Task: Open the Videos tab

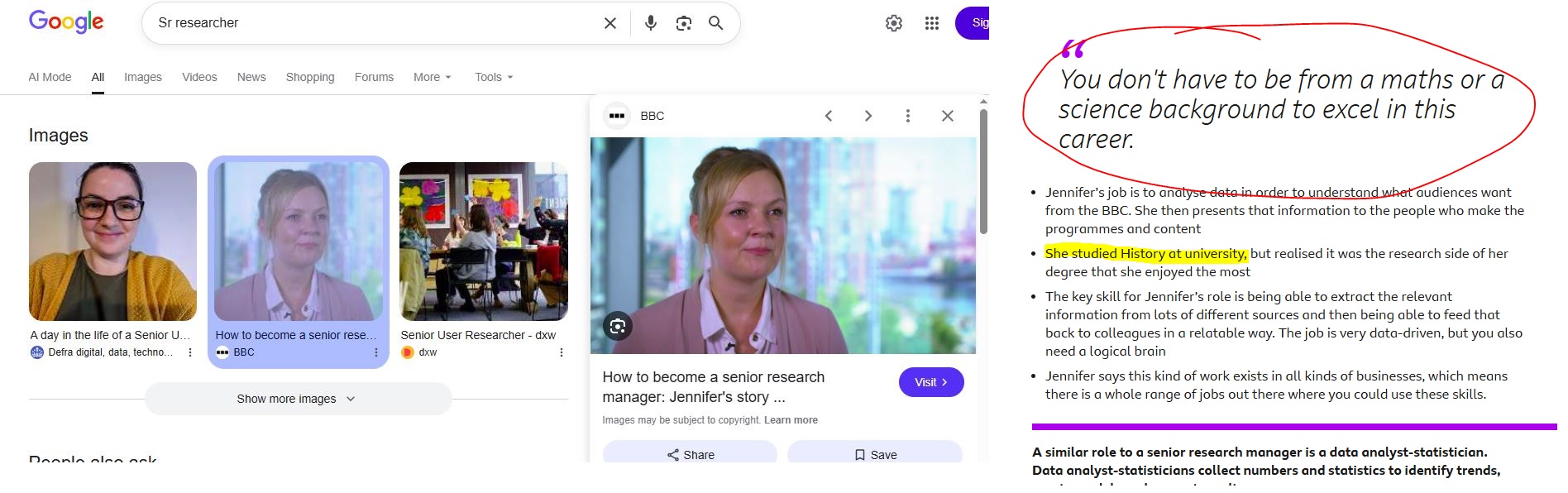Action: click(199, 77)
